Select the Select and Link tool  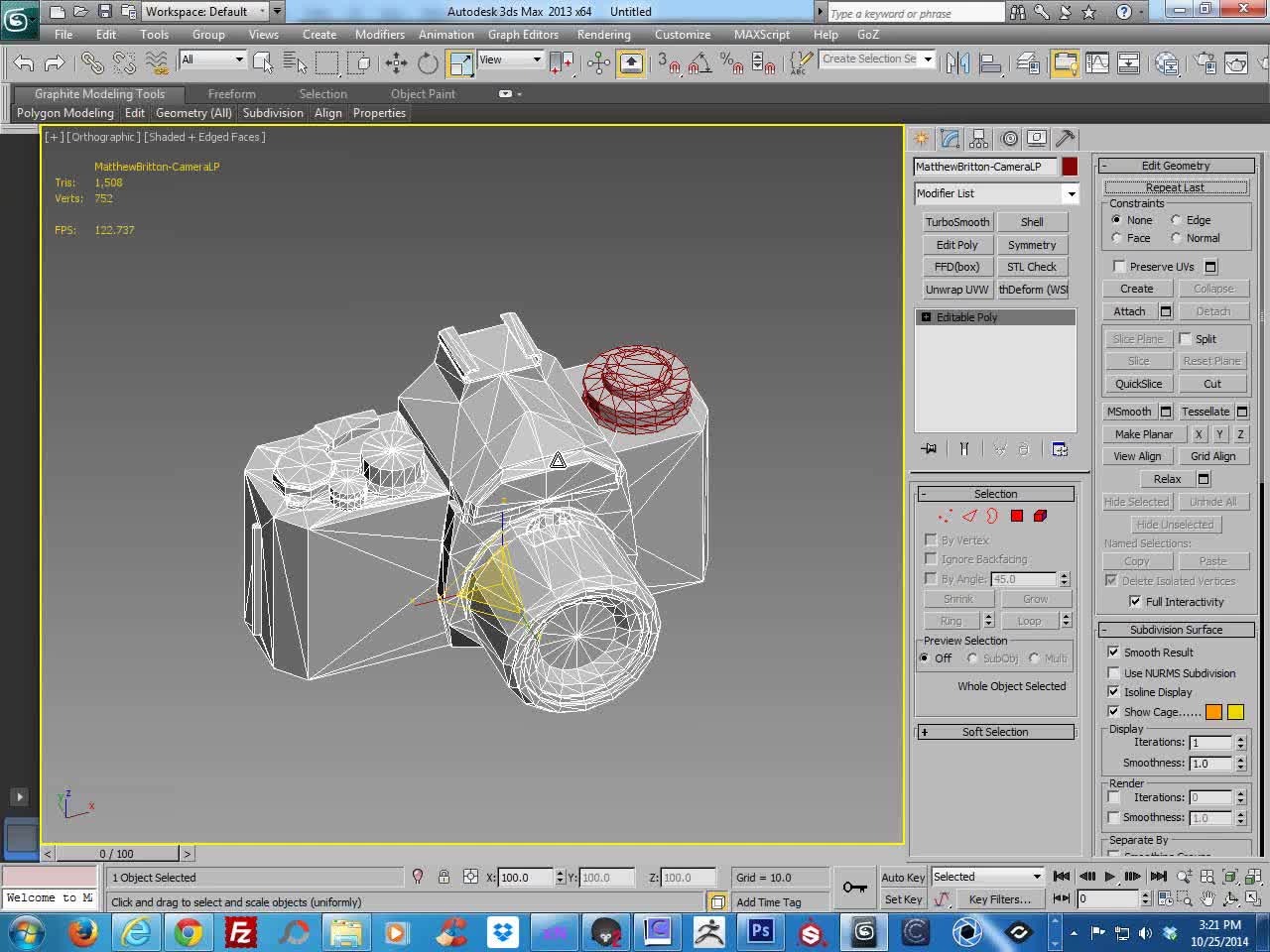91,63
